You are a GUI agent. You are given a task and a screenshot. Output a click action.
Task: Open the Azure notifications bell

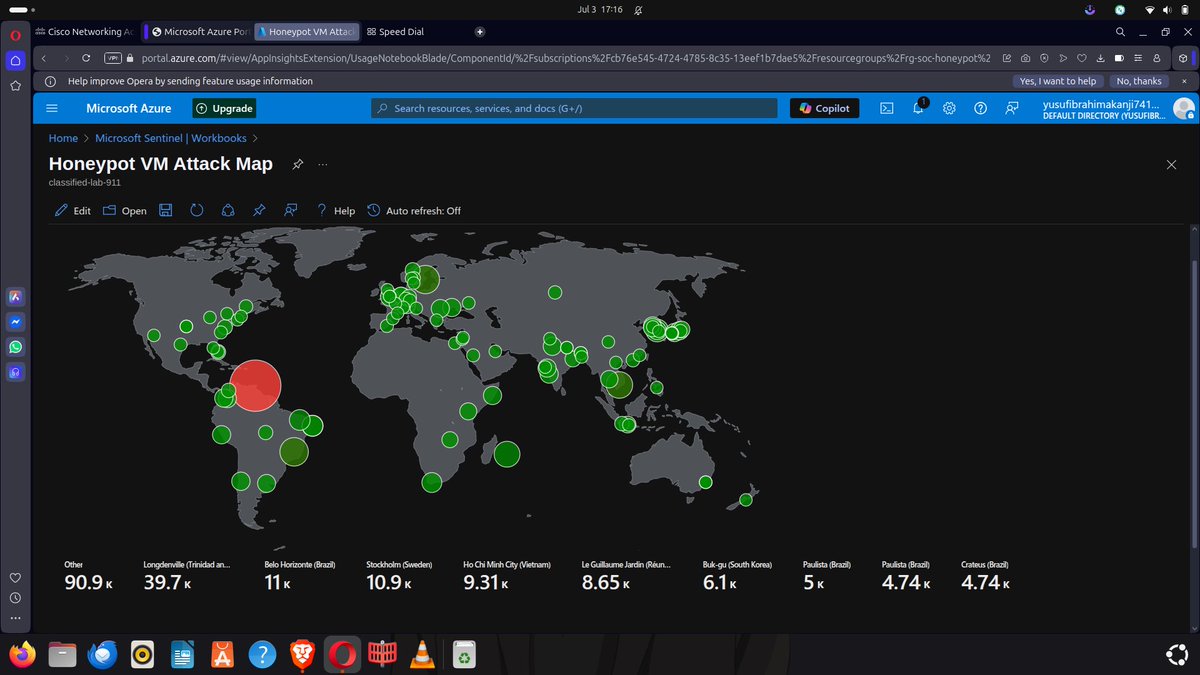[x=918, y=108]
